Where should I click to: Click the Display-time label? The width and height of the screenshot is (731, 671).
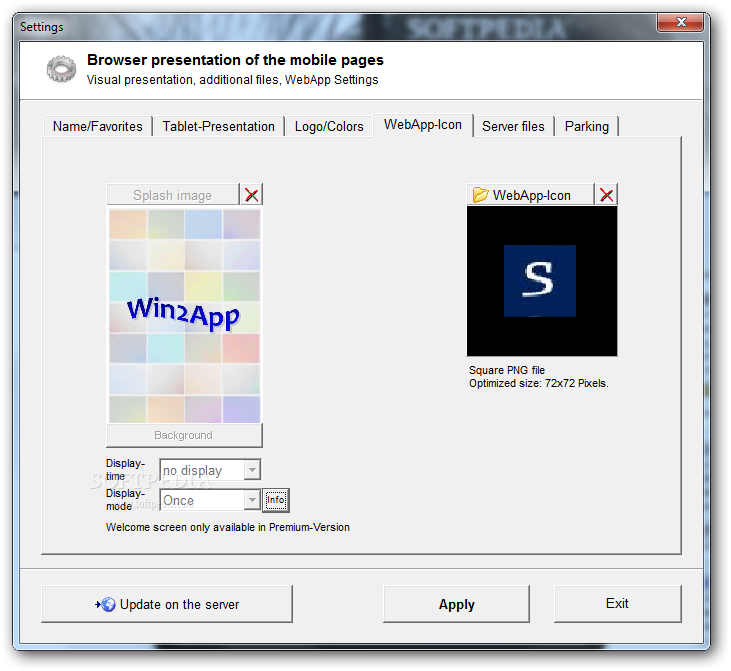point(125,470)
